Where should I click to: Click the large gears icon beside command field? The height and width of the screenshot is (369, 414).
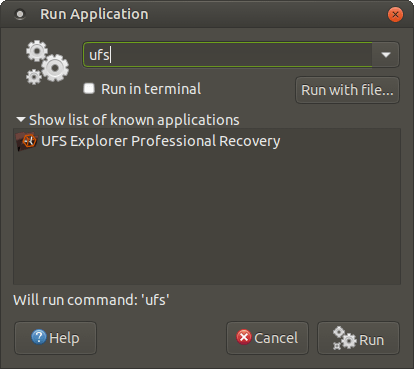(x=47, y=62)
